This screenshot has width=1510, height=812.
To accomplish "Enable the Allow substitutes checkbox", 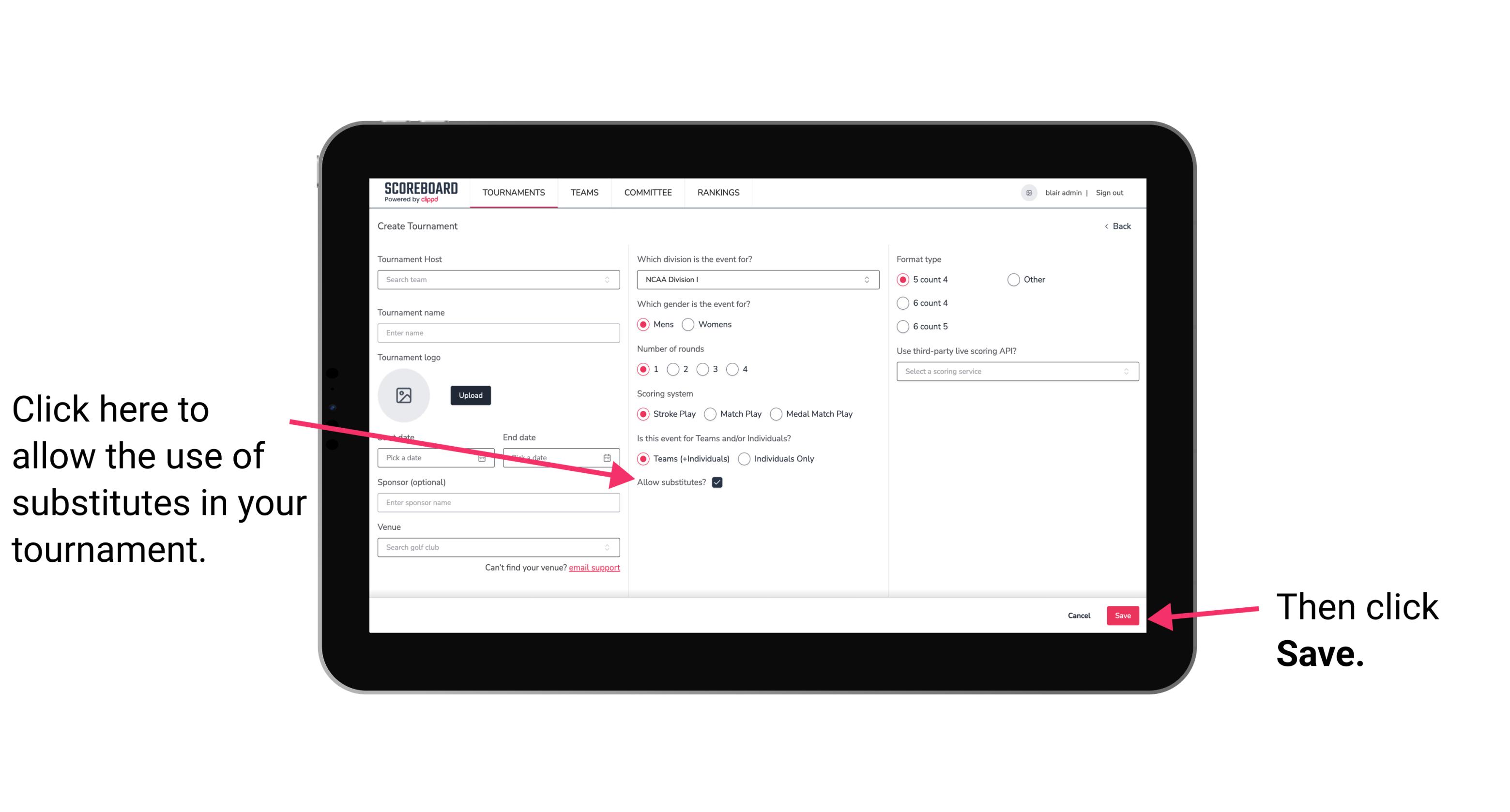I will pos(720,482).
